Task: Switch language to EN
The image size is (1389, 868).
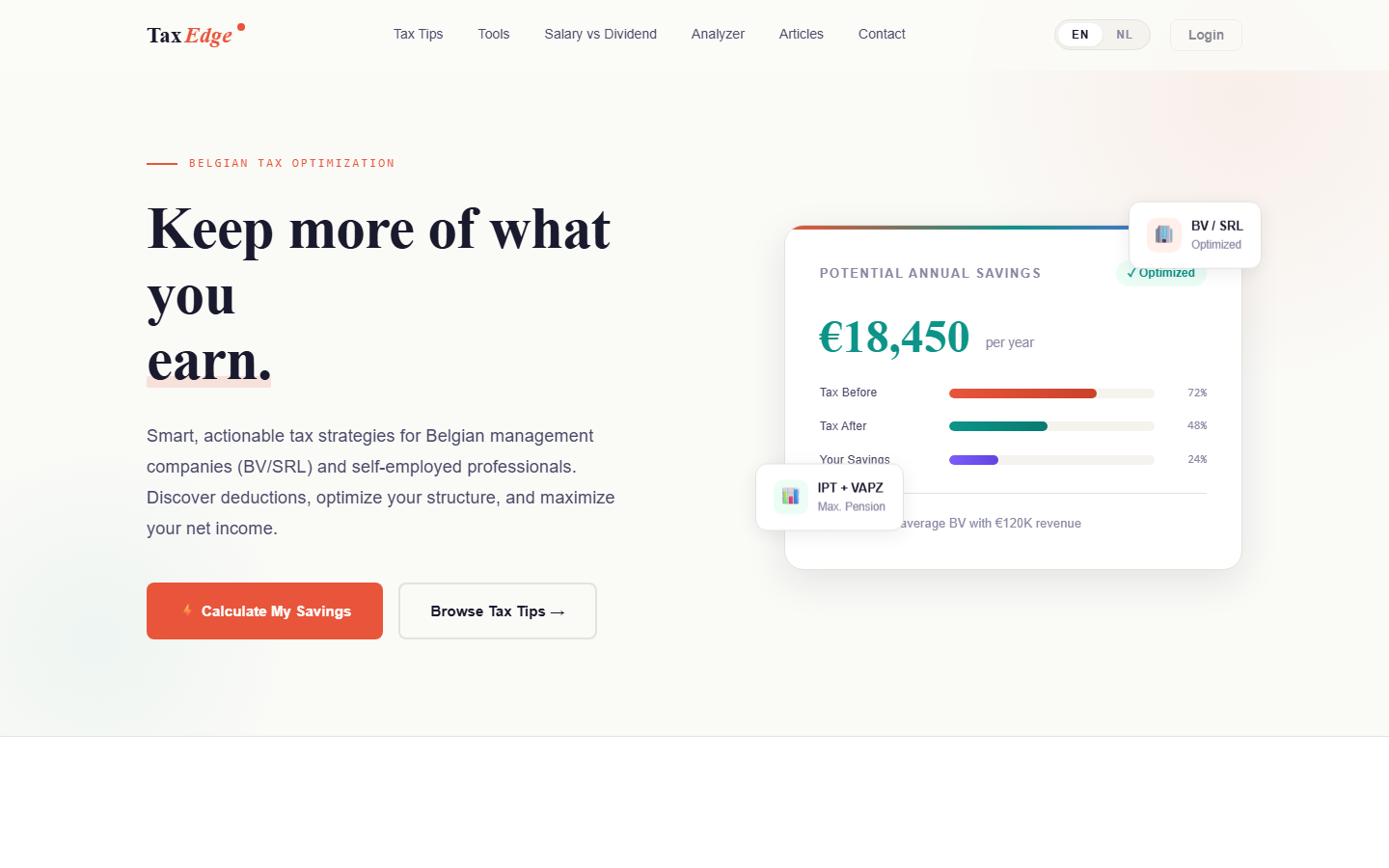Action: pos(1080,35)
